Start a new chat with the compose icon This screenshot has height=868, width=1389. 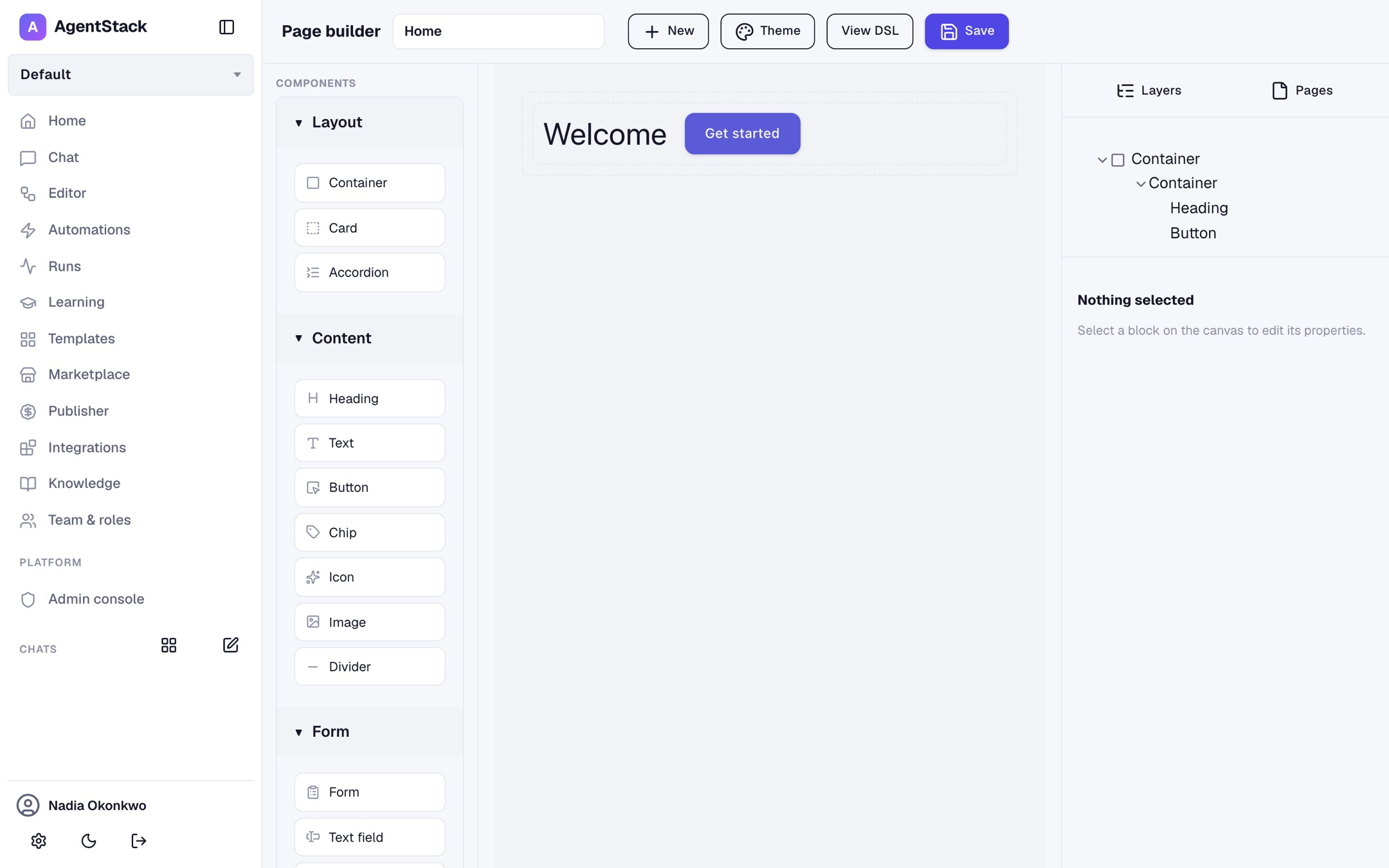point(230,645)
